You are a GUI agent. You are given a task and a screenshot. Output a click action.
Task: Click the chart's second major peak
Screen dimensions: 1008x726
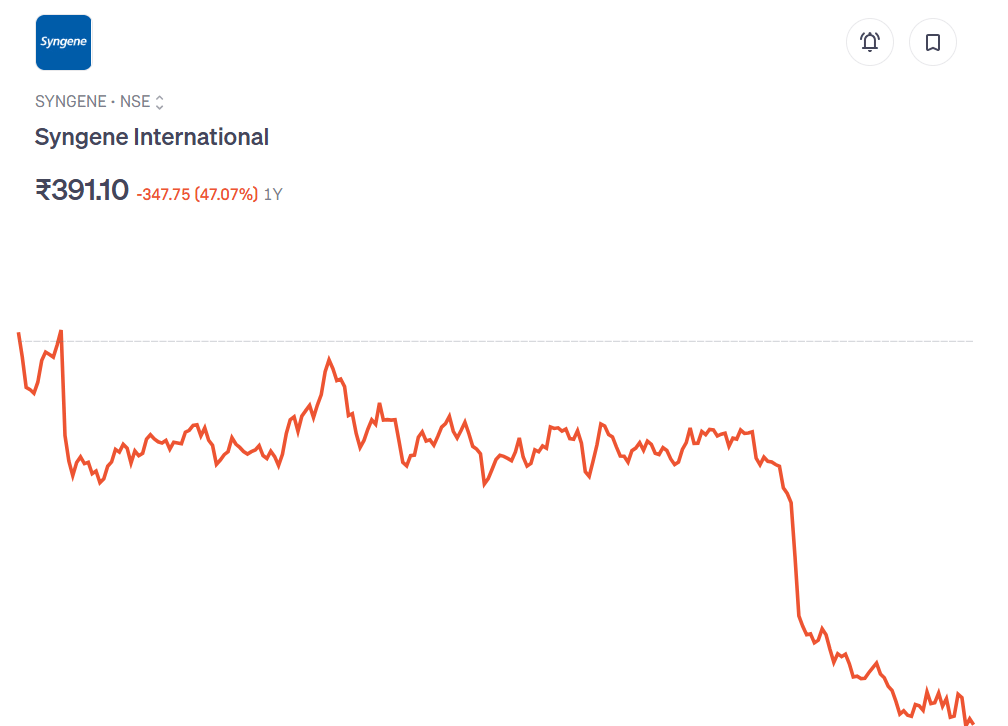329,359
